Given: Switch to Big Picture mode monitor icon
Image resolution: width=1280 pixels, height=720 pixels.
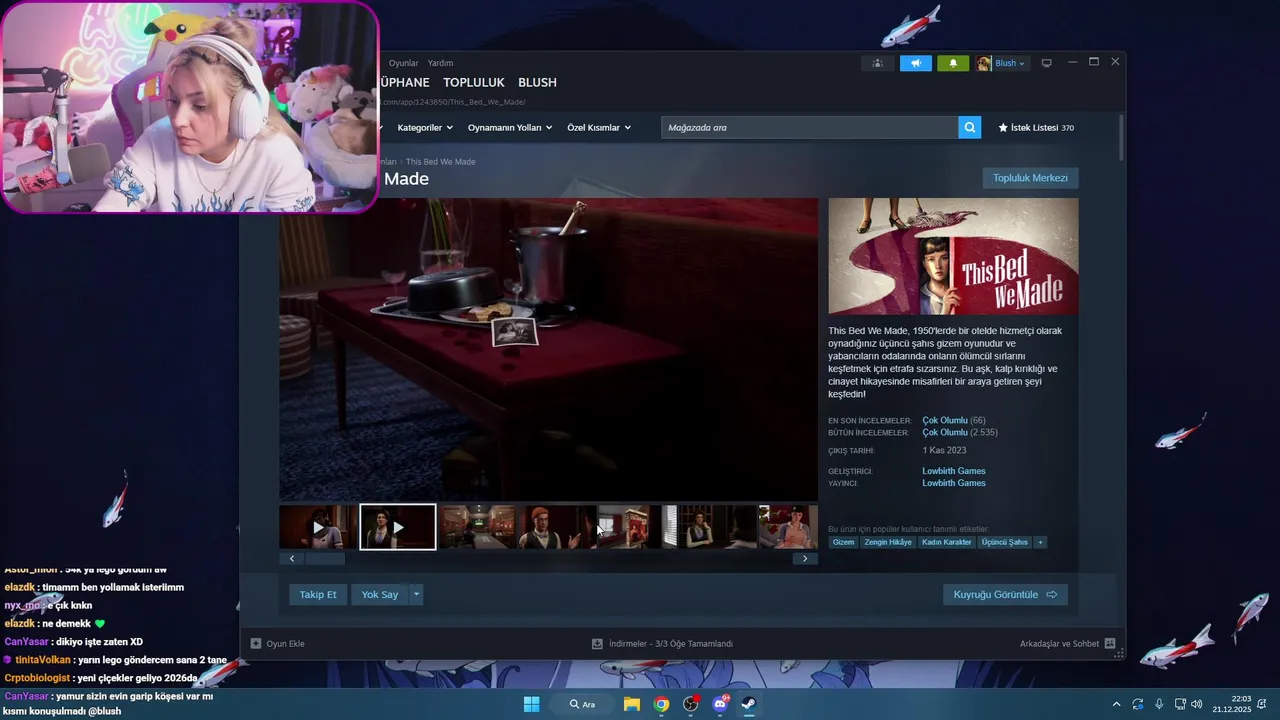Looking at the screenshot, I should [1046, 63].
